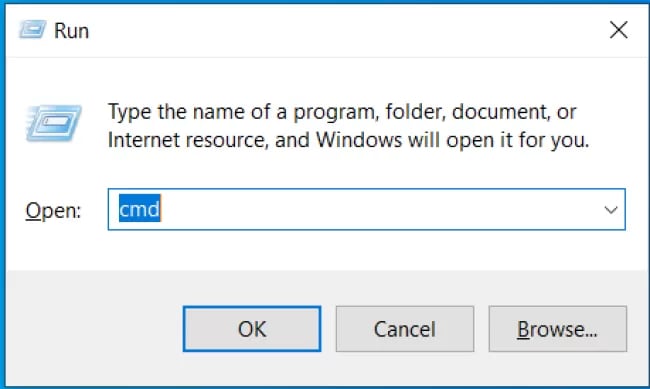Screen dimensions: 650x389
Task: Click the highlighted "cmd" text
Action: tap(139, 209)
